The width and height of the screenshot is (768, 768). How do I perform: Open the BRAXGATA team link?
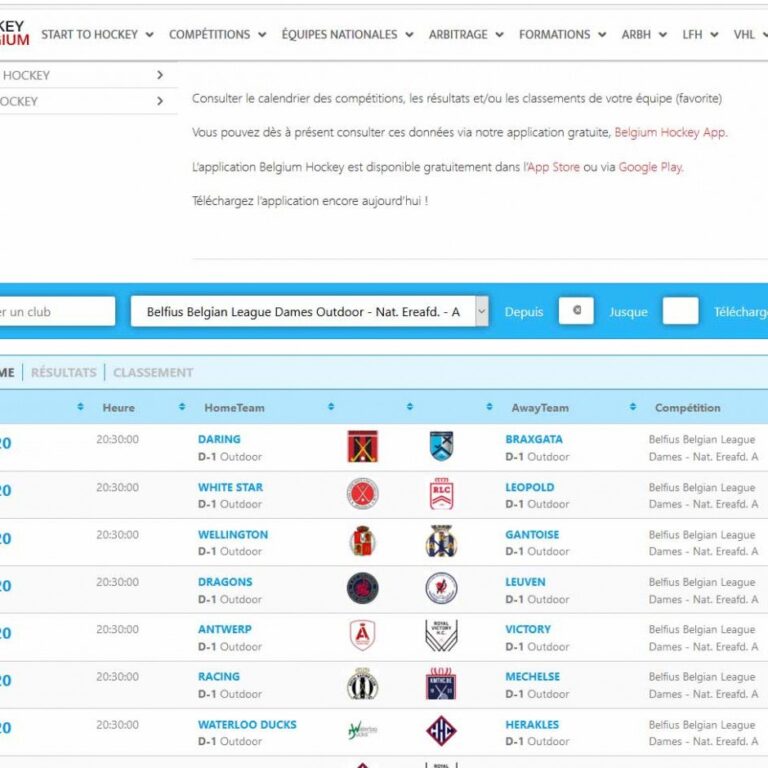pos(534,439)
